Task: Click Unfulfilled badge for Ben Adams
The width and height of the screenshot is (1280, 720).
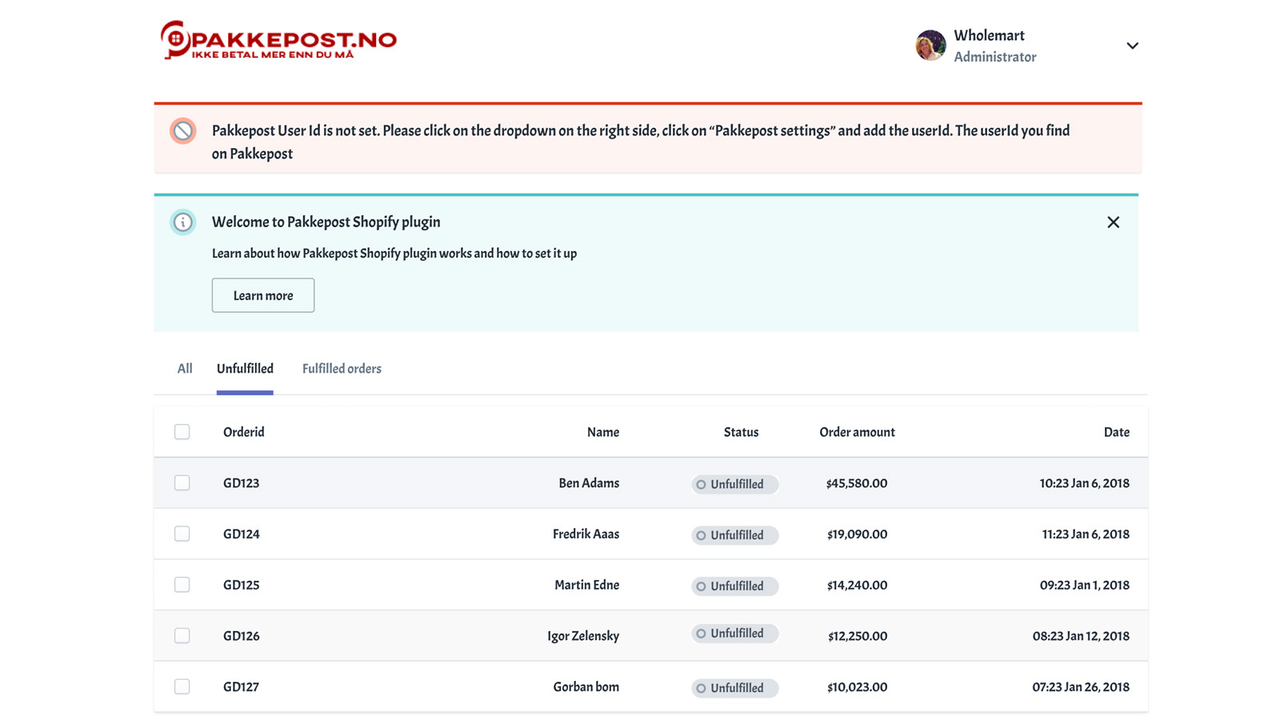Action: coord(735,484)
